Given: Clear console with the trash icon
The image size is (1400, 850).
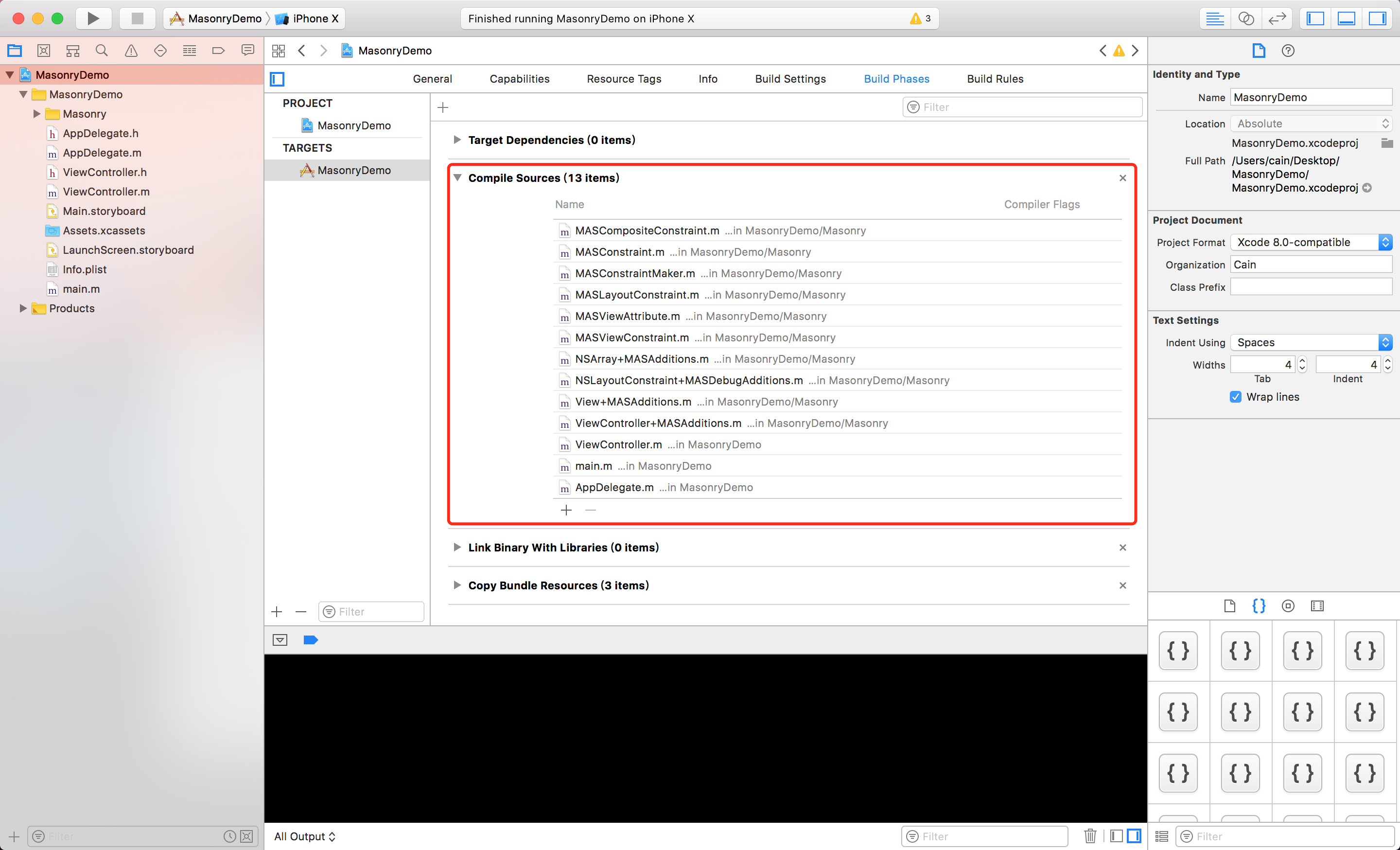Looking at the screenshot, I should [1090, 836].
